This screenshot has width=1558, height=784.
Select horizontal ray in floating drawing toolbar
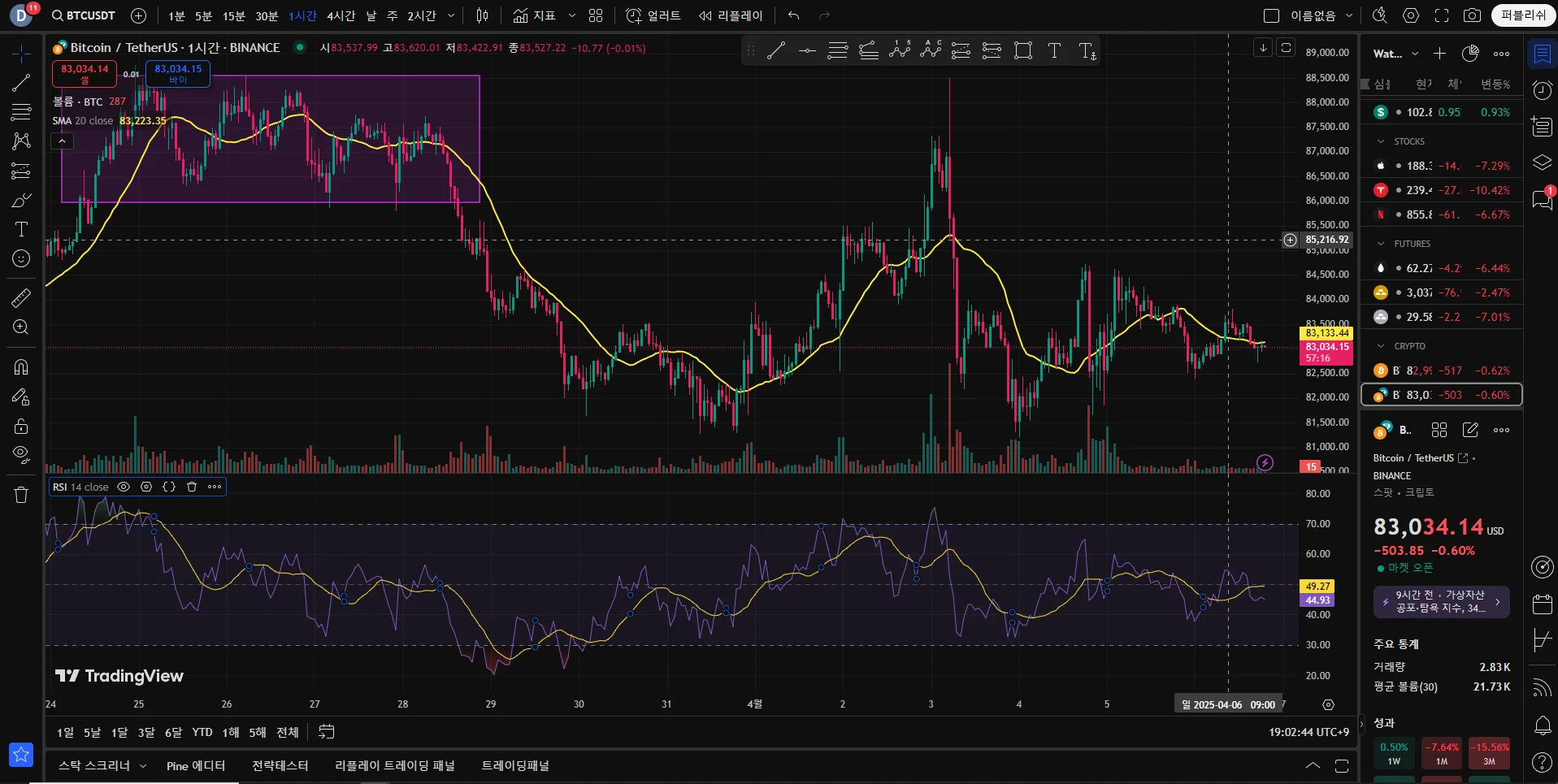click(x=807, y=51)
